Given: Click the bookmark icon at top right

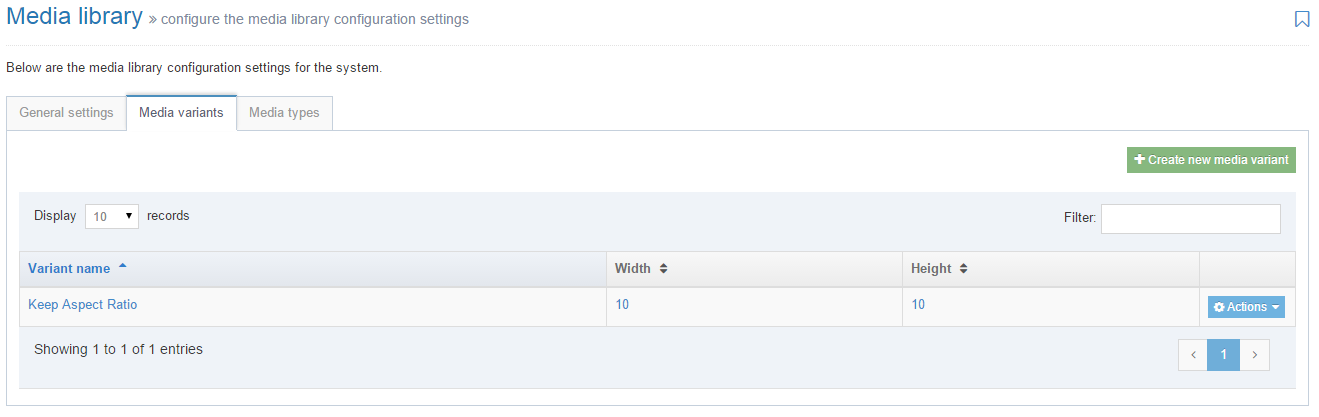Looking at the screenshot, I should (x=1302, y=19).
